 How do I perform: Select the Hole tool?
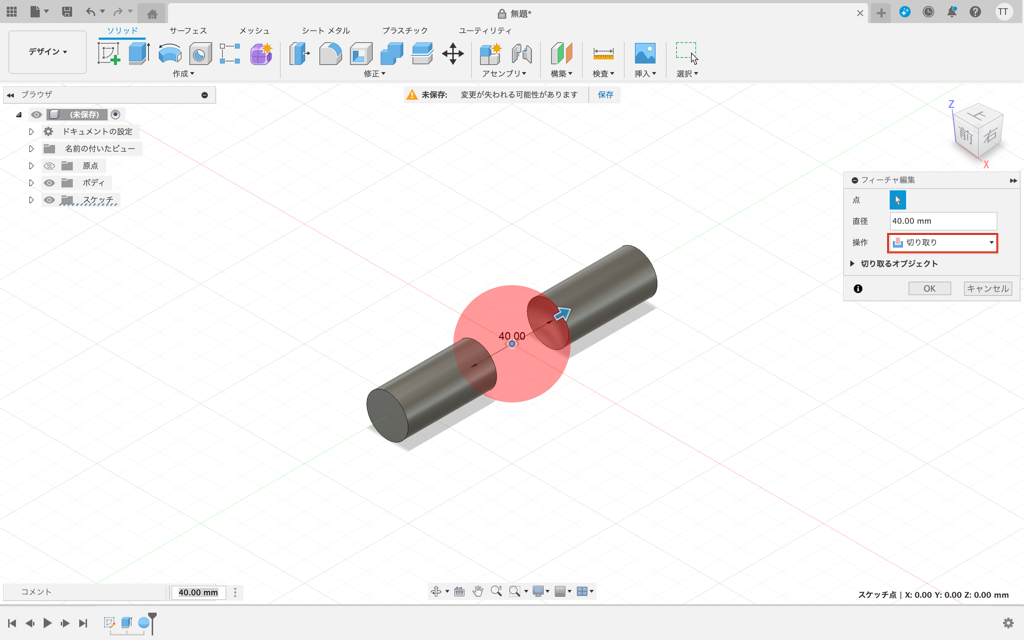point(200,54)
